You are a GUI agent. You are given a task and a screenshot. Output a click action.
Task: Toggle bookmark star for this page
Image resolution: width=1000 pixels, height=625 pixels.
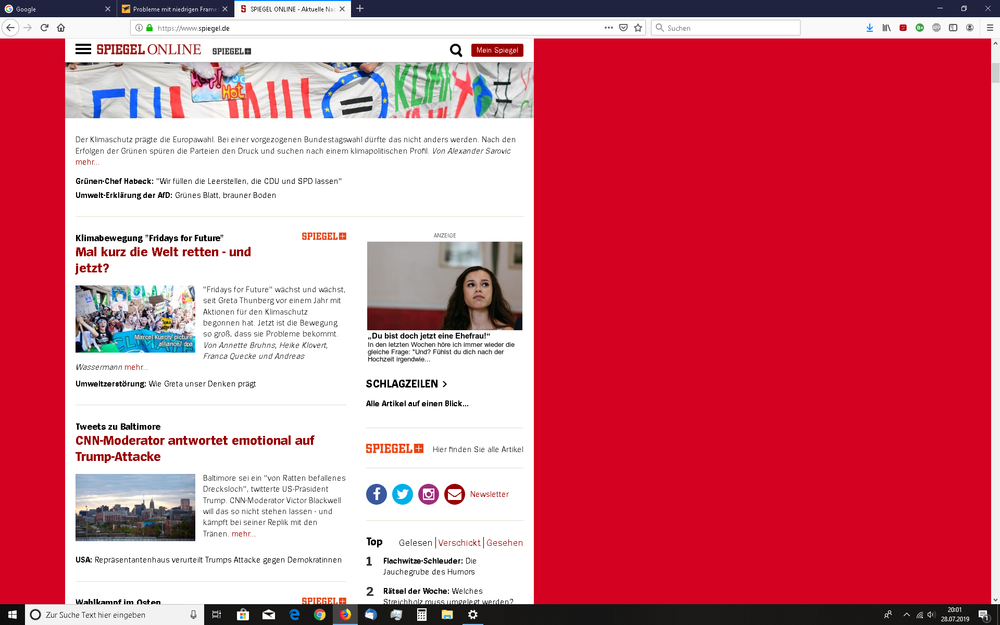click(638, 28)
